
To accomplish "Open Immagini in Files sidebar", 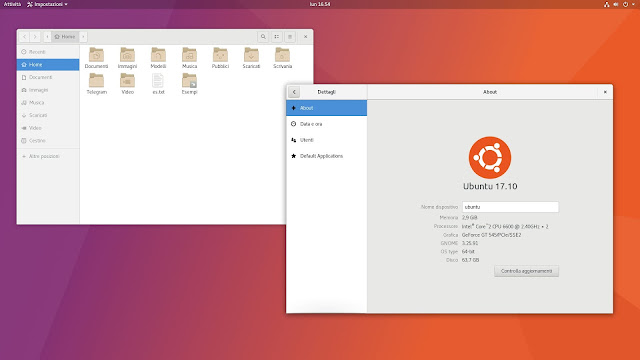I will pos(48,90).
